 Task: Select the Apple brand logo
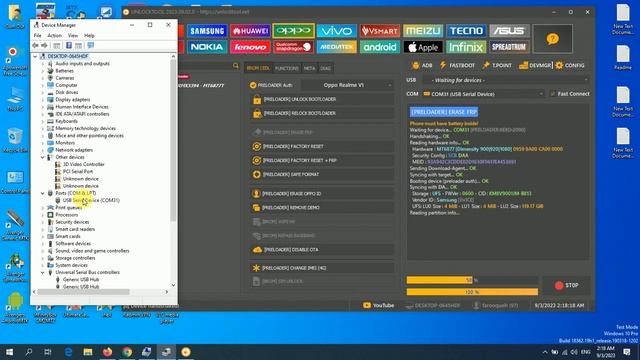tap(423, 47)
